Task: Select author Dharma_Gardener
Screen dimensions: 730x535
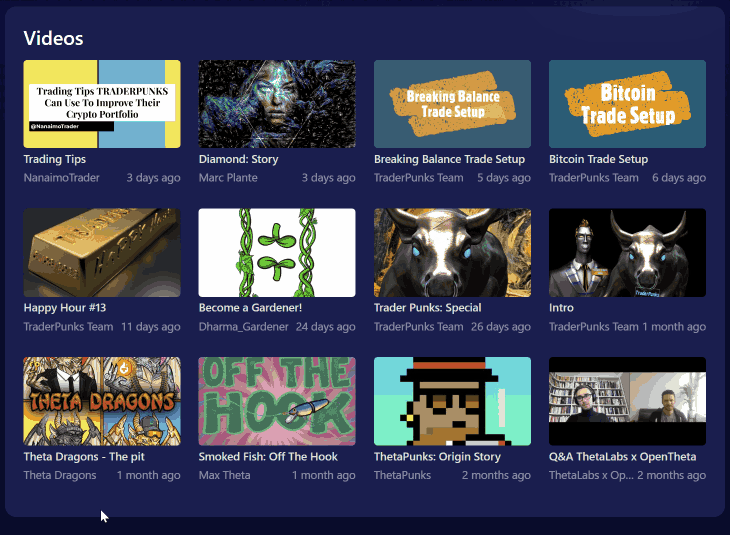Action: point(243,327)
